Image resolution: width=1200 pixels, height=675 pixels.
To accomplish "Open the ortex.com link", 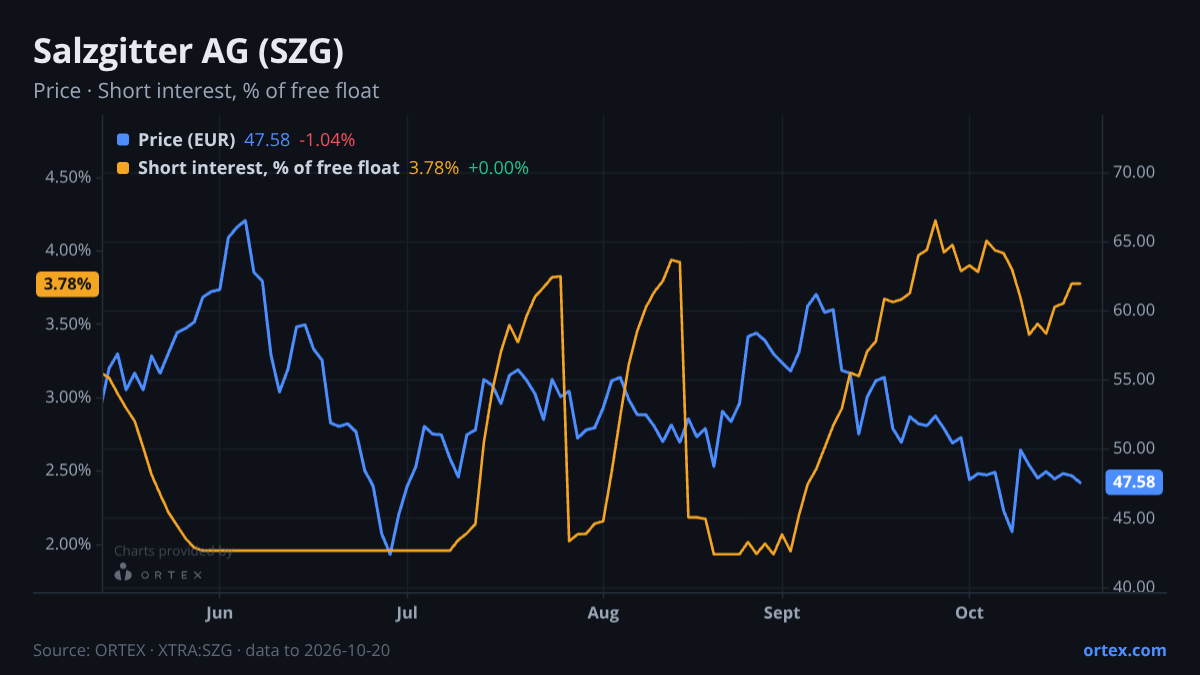I will (x=1124, y=650).
